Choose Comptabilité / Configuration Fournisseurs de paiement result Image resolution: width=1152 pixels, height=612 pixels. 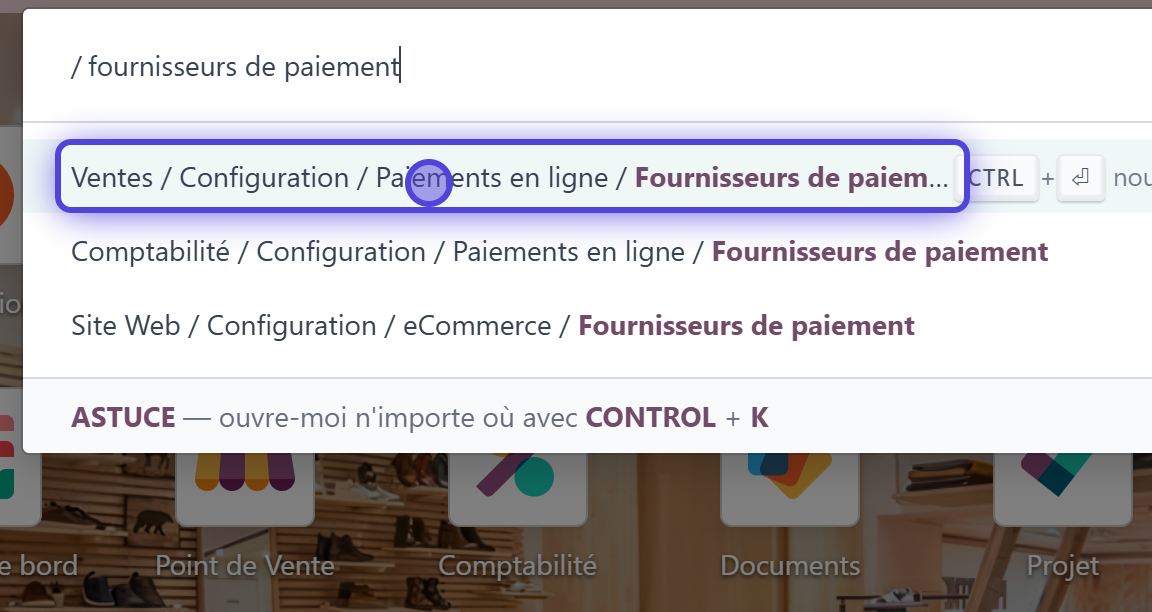559,251
